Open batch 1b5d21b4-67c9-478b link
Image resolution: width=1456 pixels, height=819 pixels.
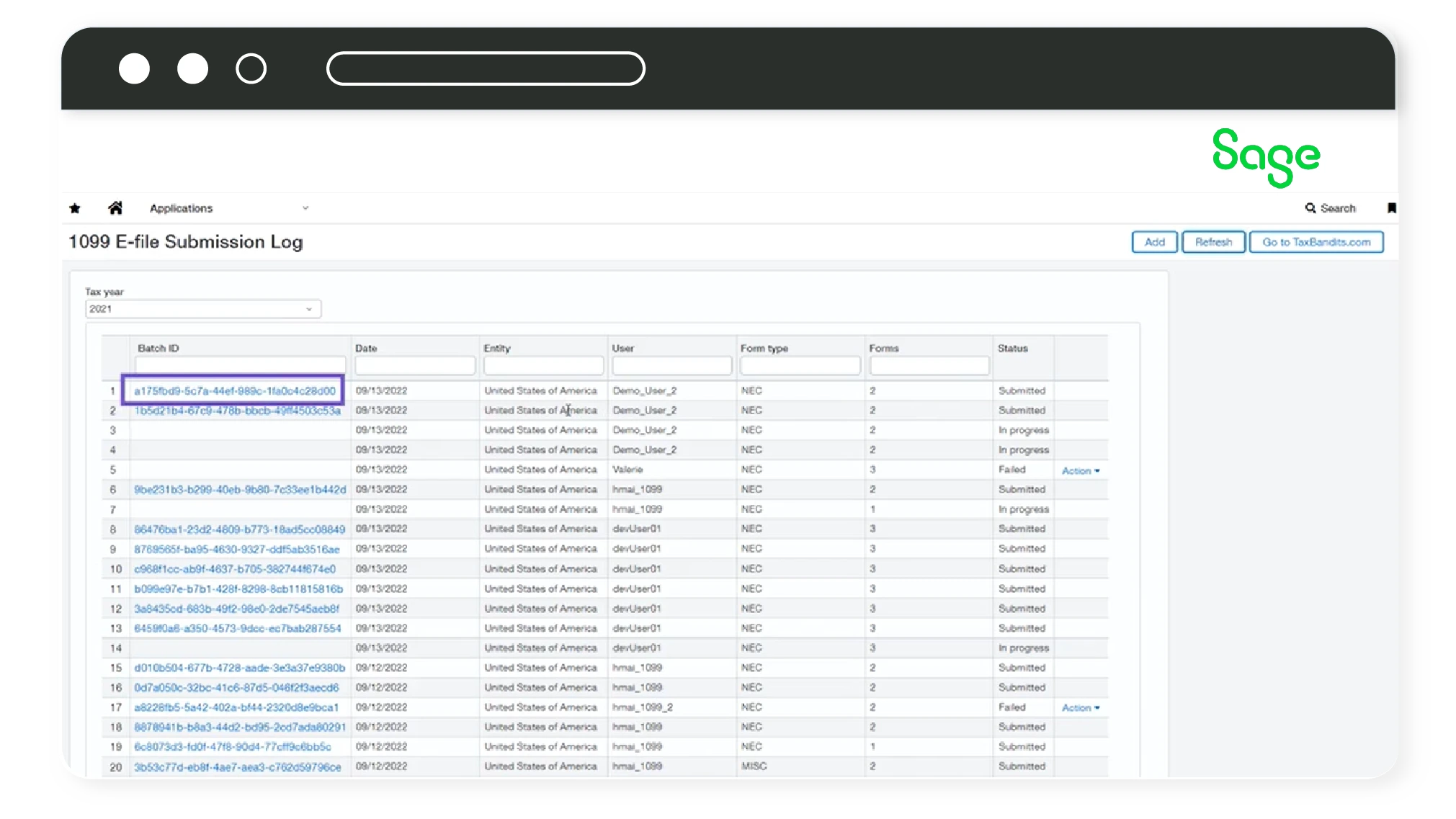[237, 411]
